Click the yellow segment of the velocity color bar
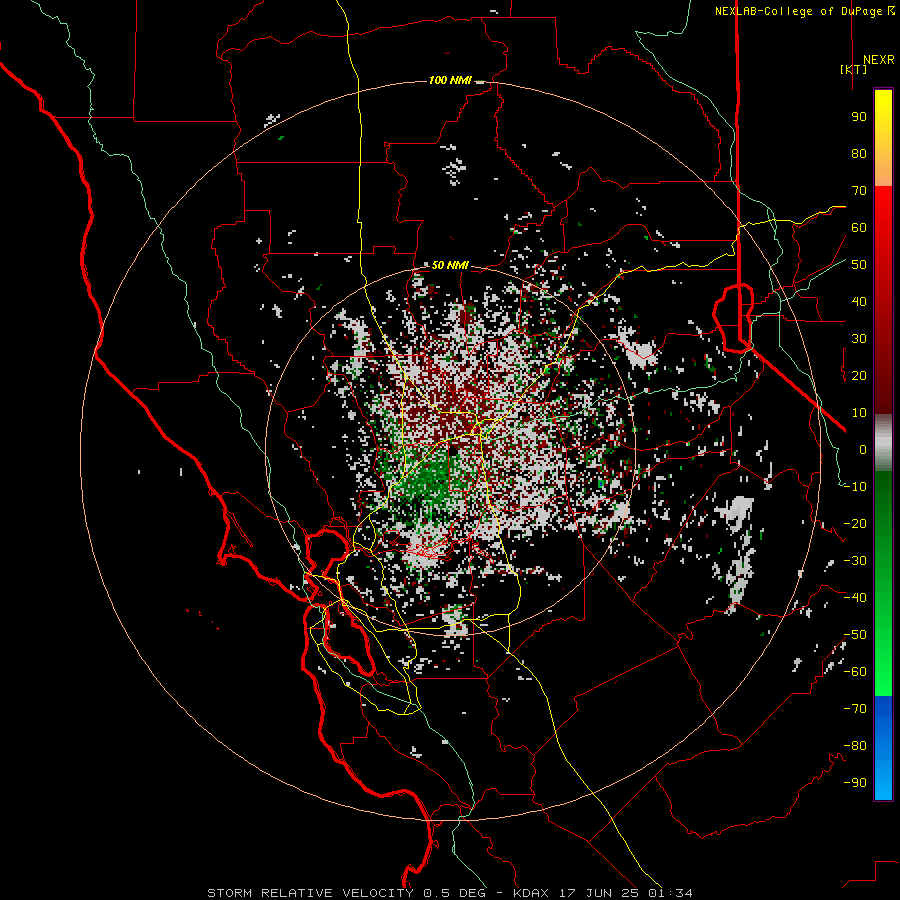 [x=883, y=138]
